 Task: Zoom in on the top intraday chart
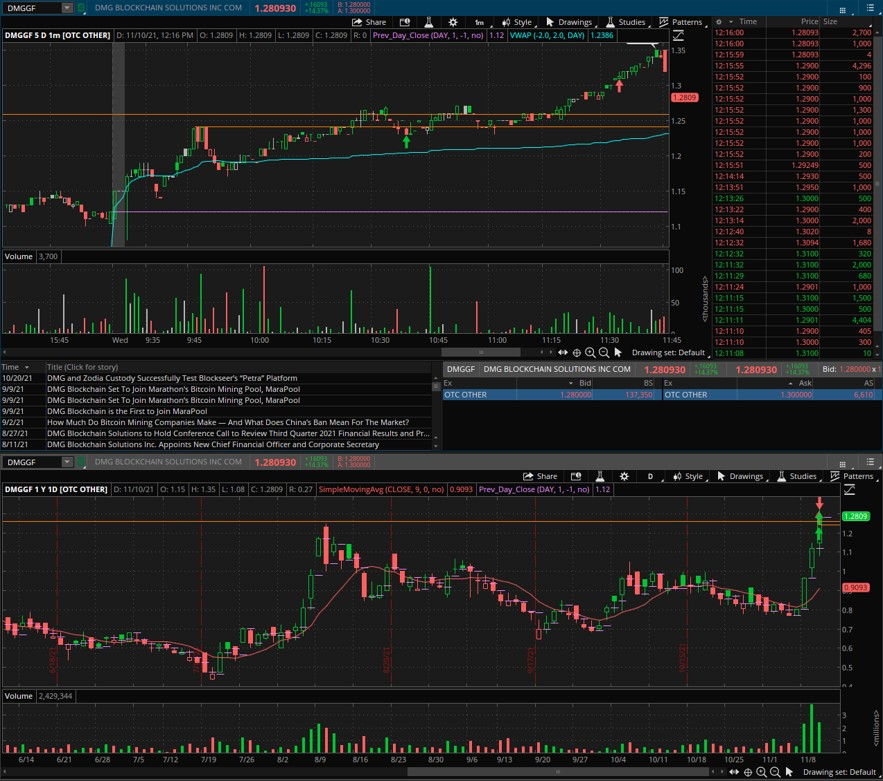pos(590,352)
